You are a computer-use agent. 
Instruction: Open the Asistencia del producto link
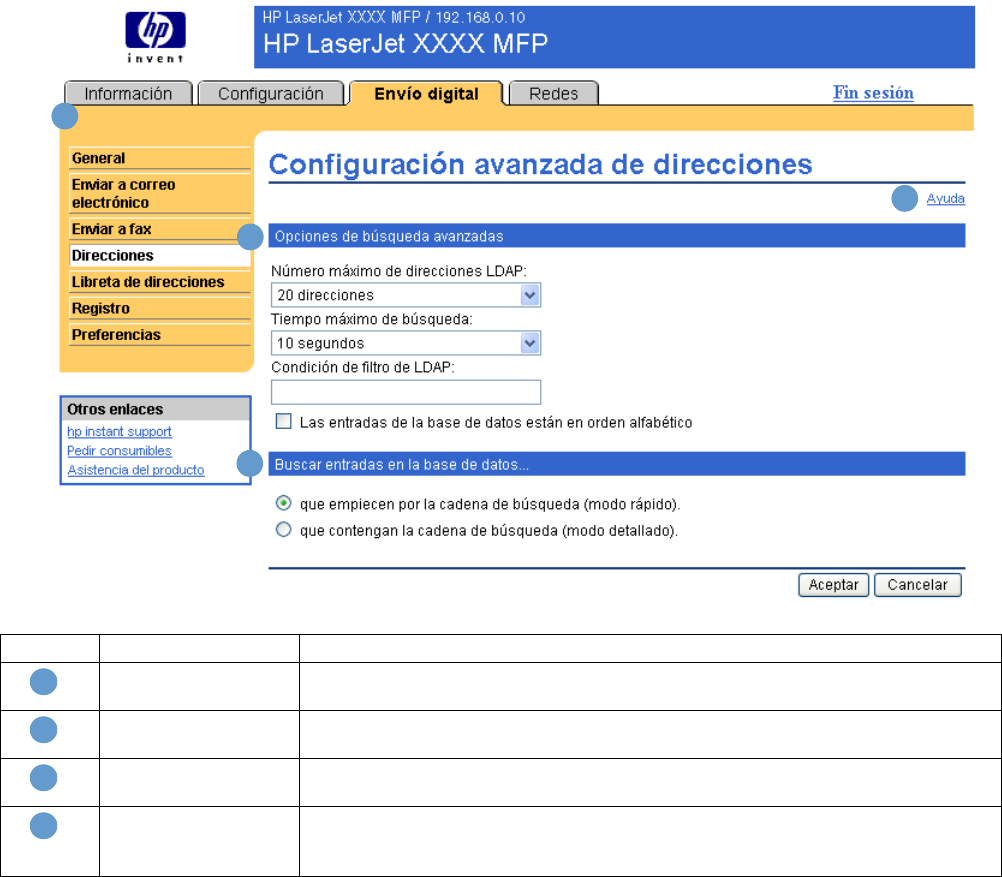tap(135, 470)
